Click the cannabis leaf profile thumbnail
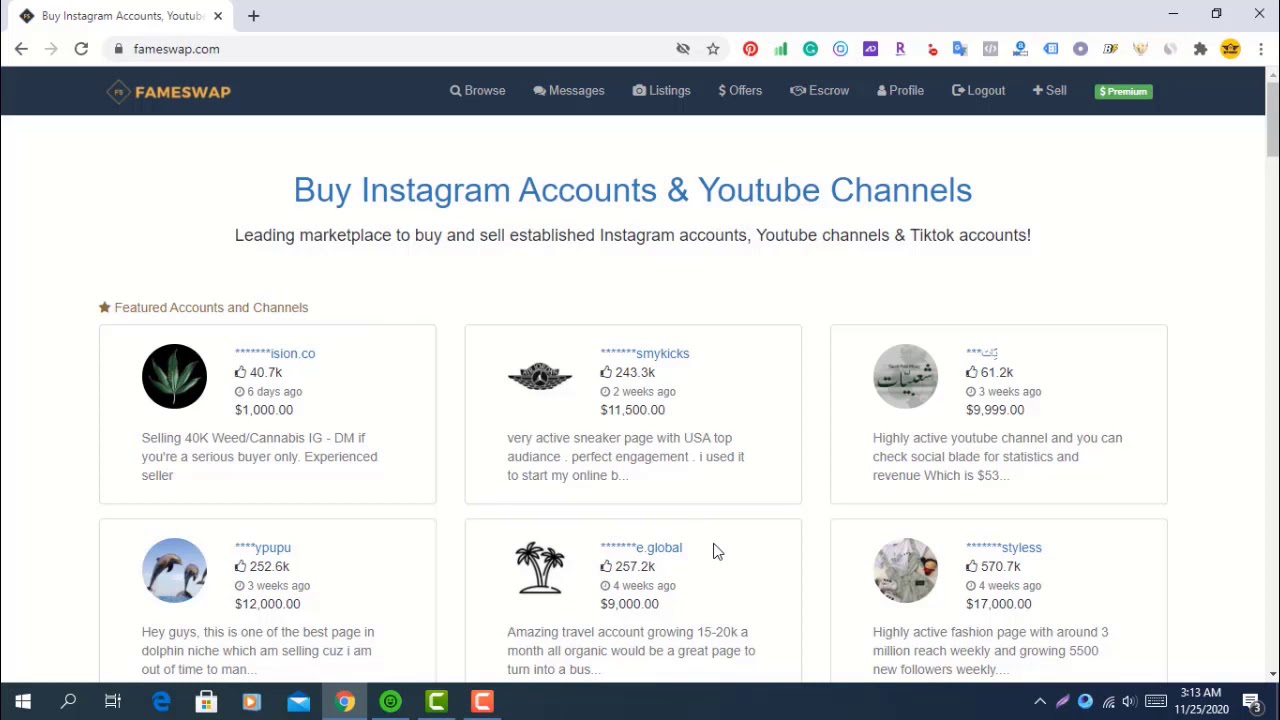Viewport: 1280px width, 720px height. 174,376
